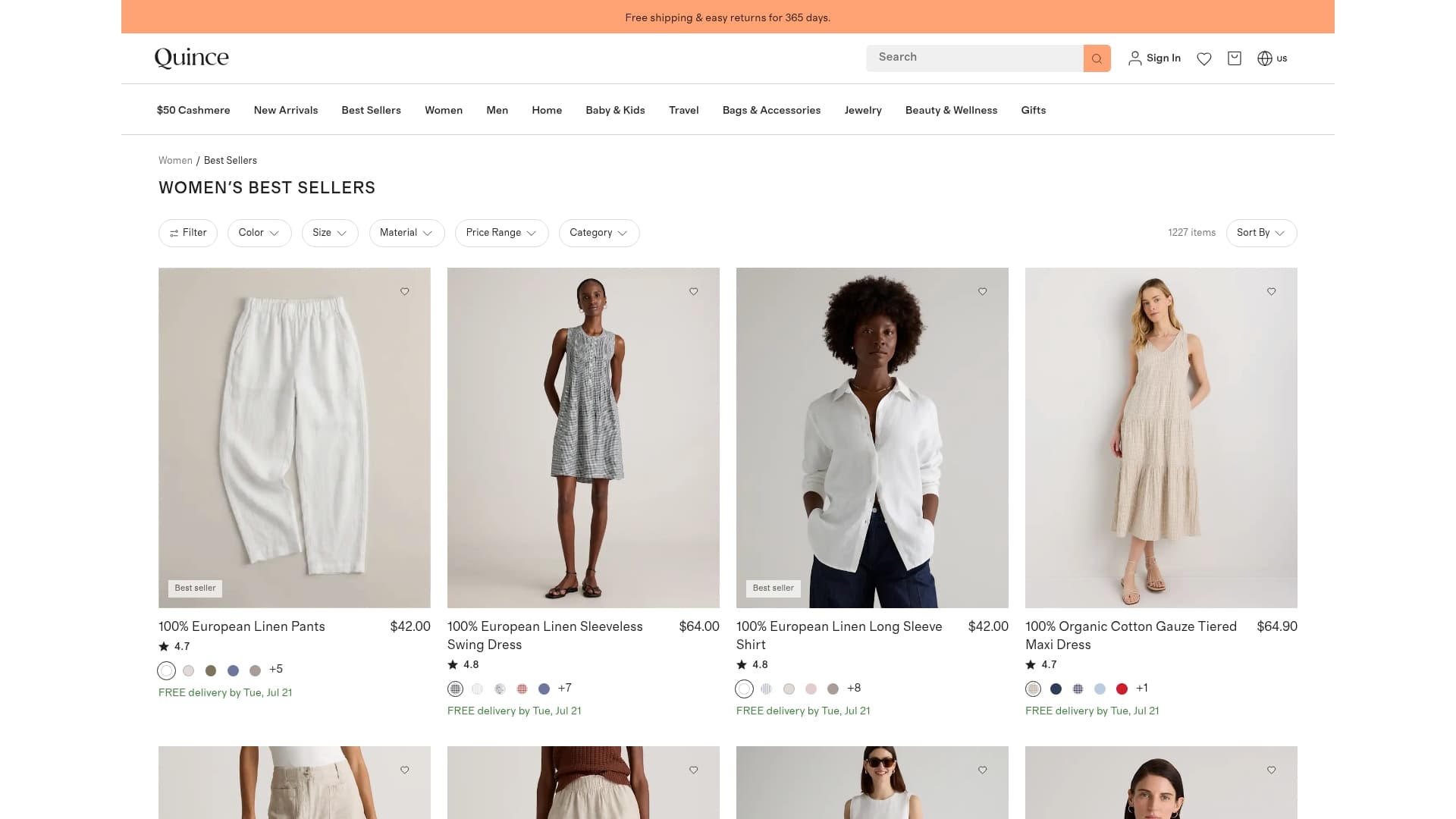Open the Bags & Accessories nav menu
This screenshot has height=819, width=1456.
[771, 110]
